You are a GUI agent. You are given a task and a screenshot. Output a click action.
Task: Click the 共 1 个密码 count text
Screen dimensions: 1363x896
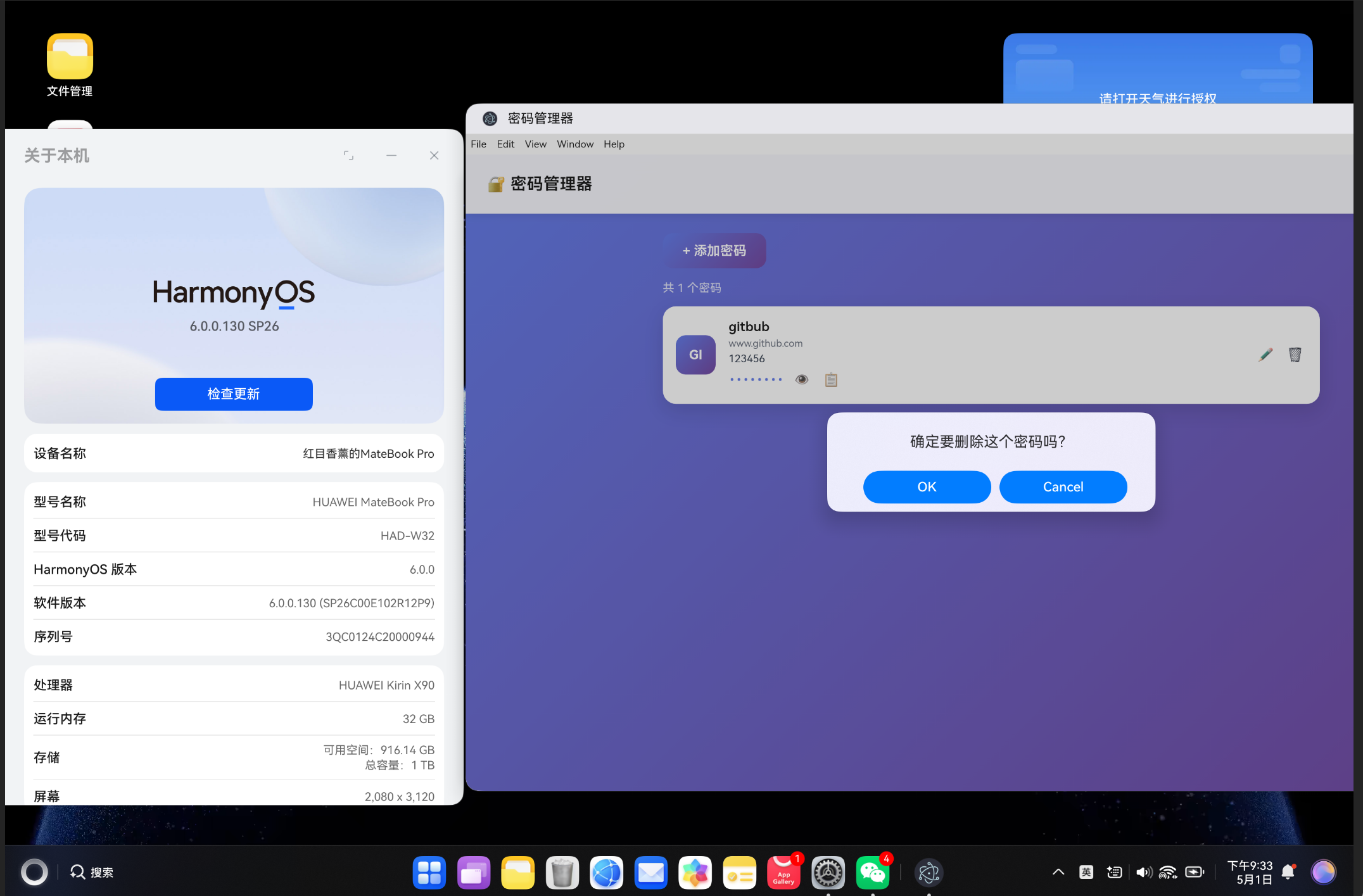692,287
